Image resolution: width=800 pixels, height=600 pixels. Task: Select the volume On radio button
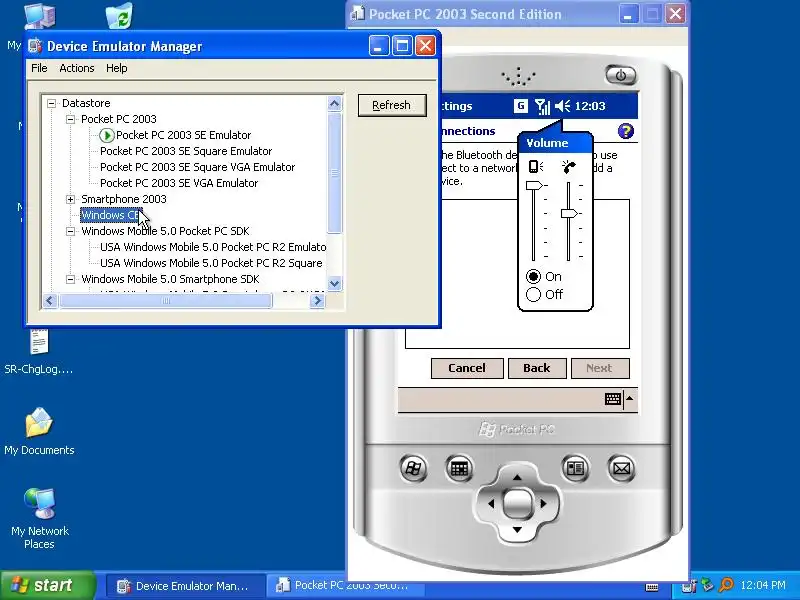(x=533, y=277)
